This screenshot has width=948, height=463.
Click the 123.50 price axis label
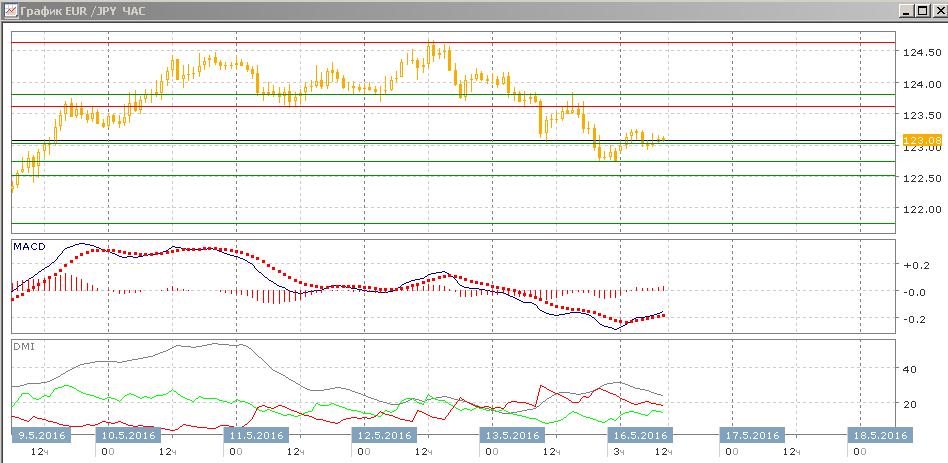pyautogui.click(x=921, y=115)
